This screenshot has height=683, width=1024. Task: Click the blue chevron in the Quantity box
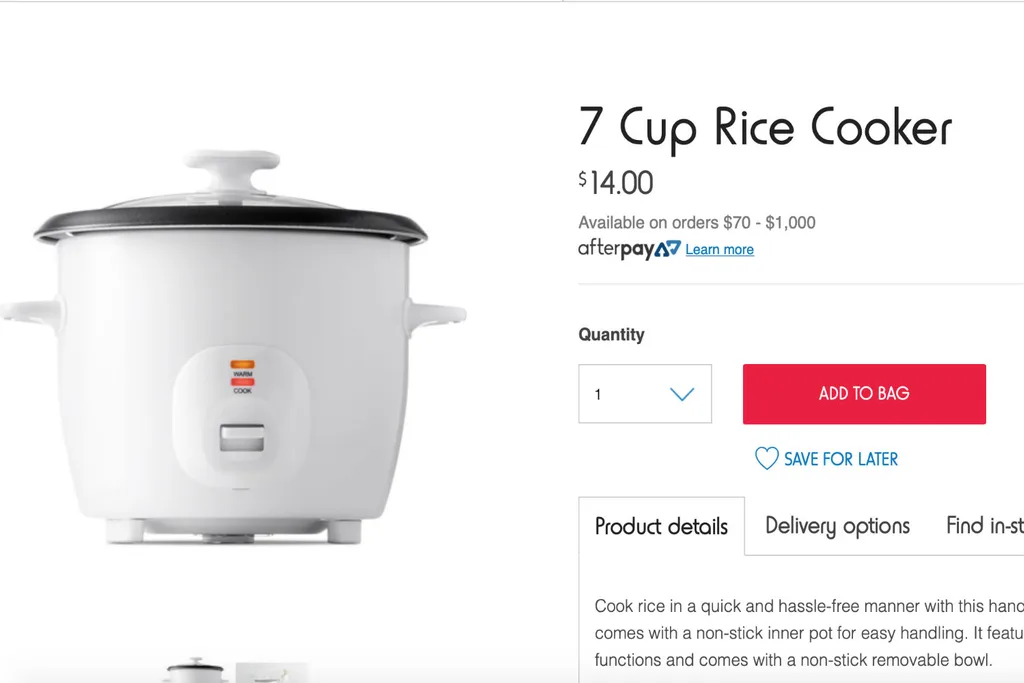tap(682, 394)
